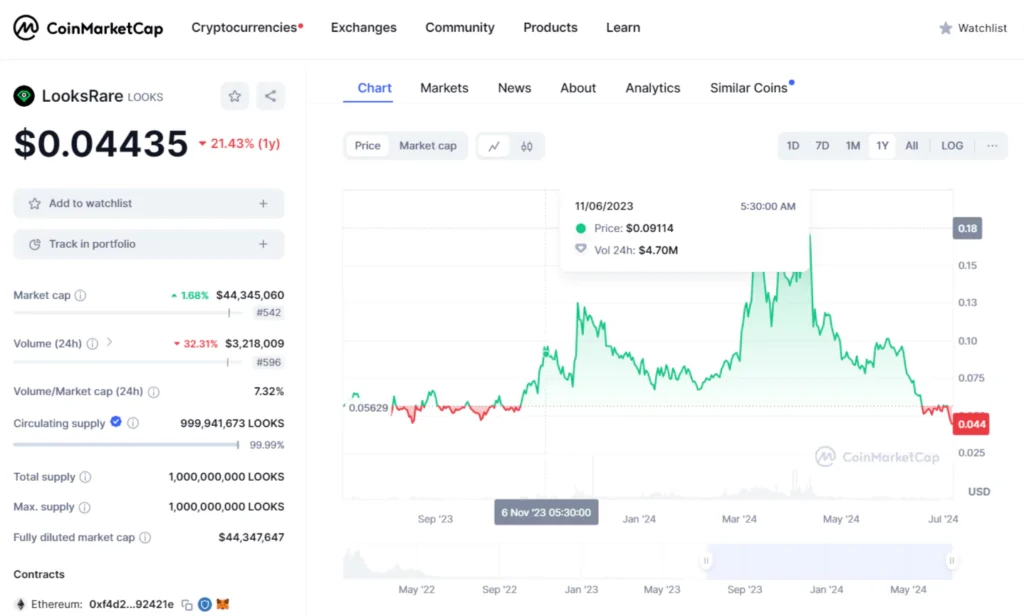The width and height of the screenshot is (1024, 616).
Task: Expand Volume (24h) chevron arrow
Action: [109, 342]
